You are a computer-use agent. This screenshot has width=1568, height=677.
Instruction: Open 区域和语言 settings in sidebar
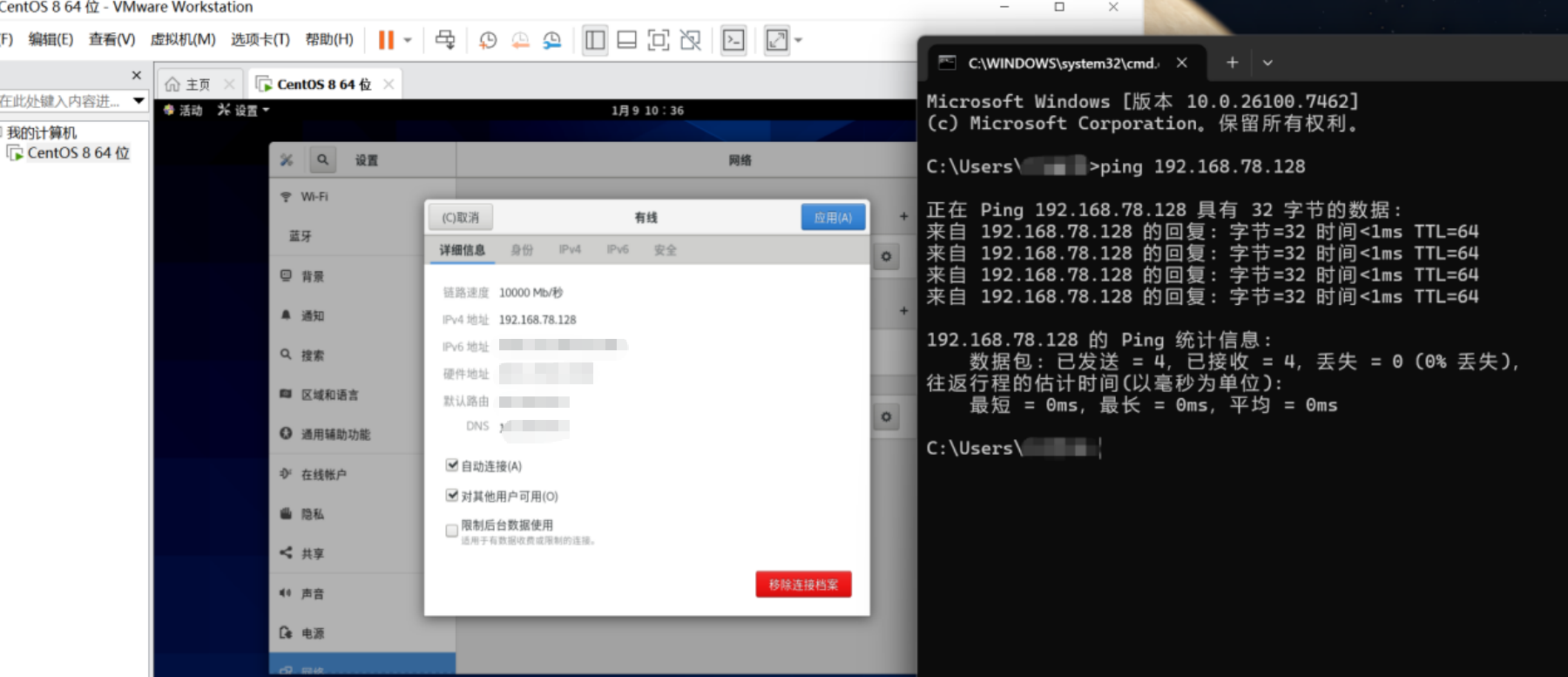pyautogui.click(x=362, y=395)
